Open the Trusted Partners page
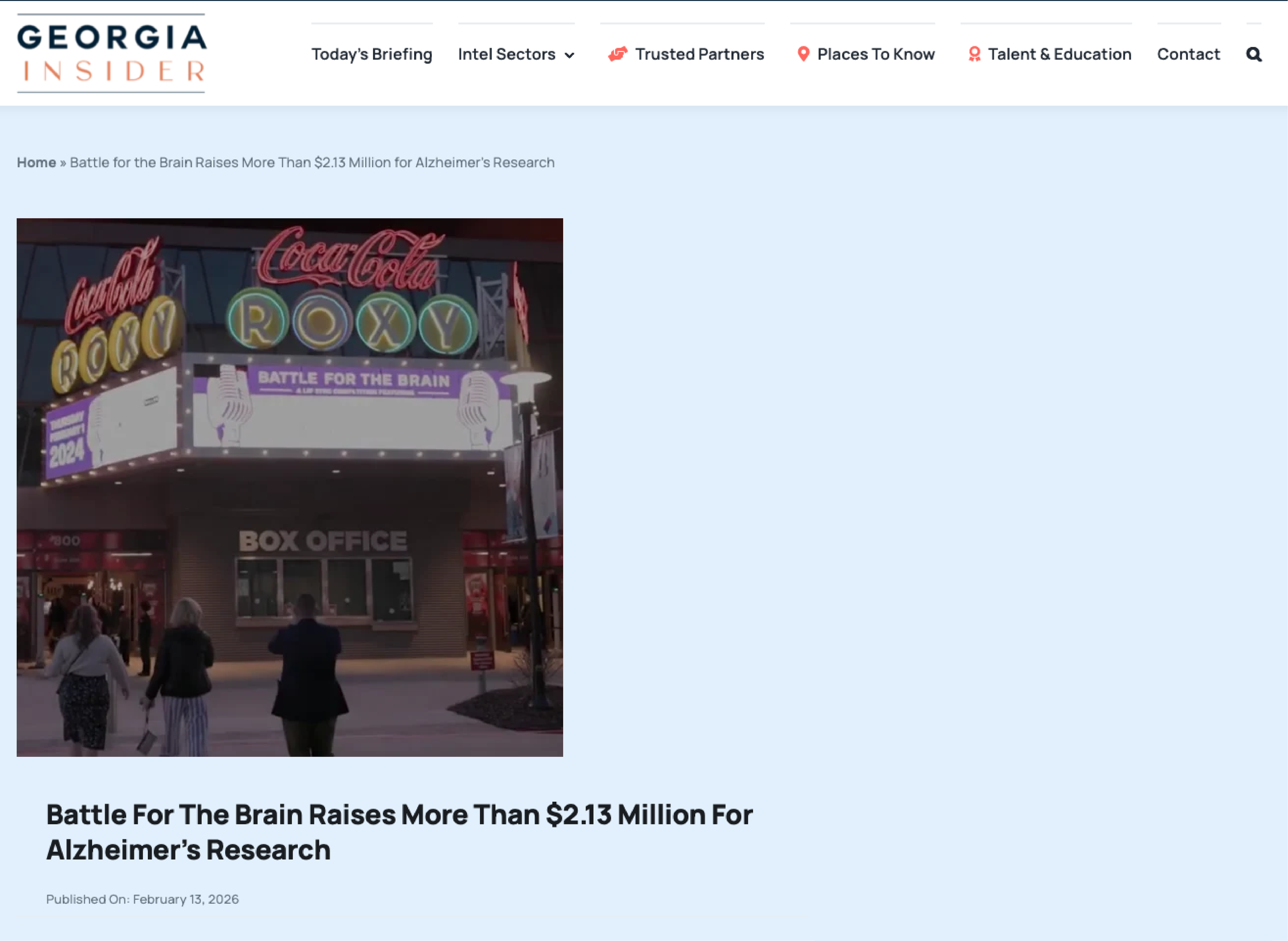The height and width of the screenshot is (941, 1288). [x=699, y=54]
